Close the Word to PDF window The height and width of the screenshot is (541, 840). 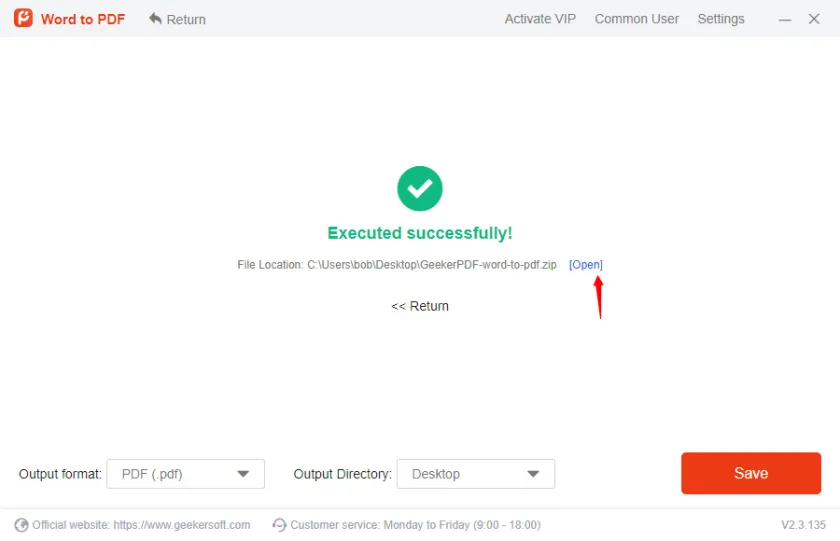point(814,19)
